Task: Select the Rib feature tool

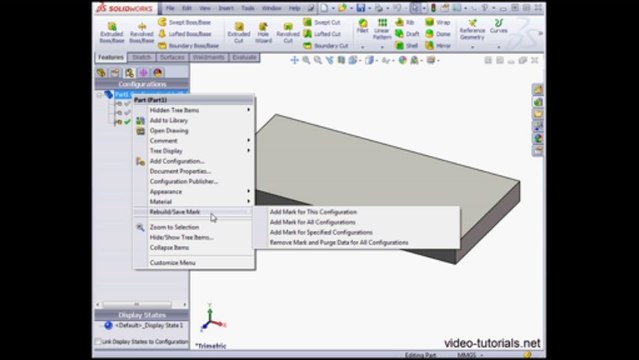Action: click(405, 22)
